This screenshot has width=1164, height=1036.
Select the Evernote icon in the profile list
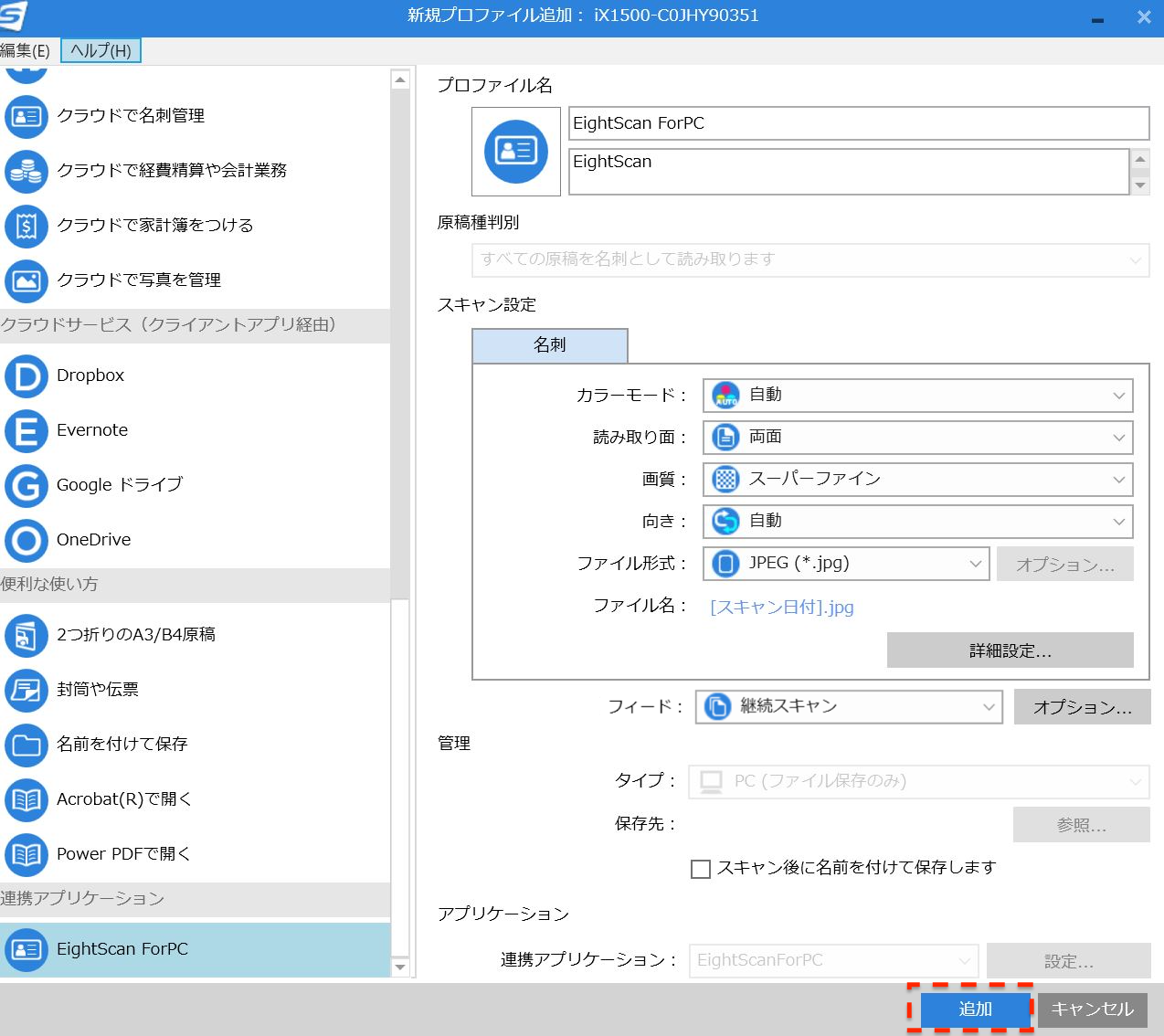26,430
